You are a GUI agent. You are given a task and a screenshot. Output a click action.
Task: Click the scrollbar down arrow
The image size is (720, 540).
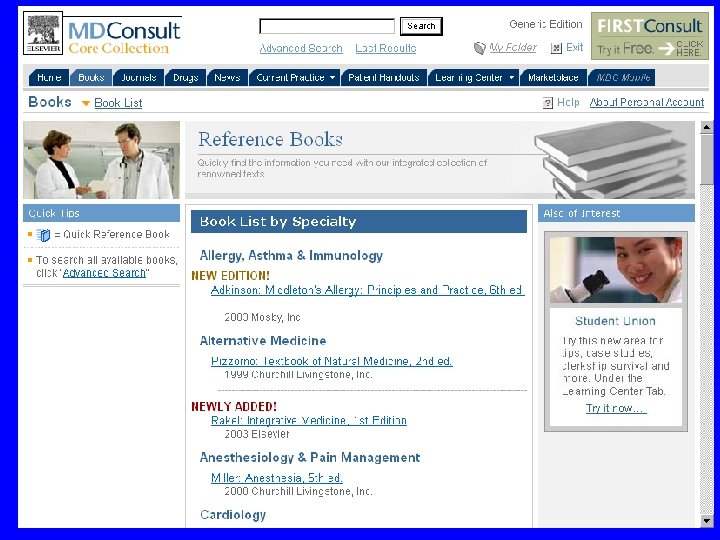[706, 521]
